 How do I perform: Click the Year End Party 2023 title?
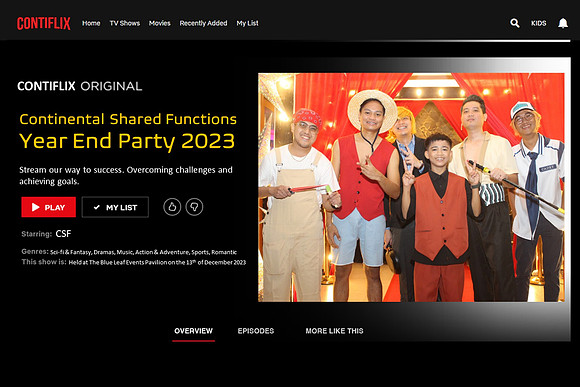pyautogui.click(x=127, y=141)
